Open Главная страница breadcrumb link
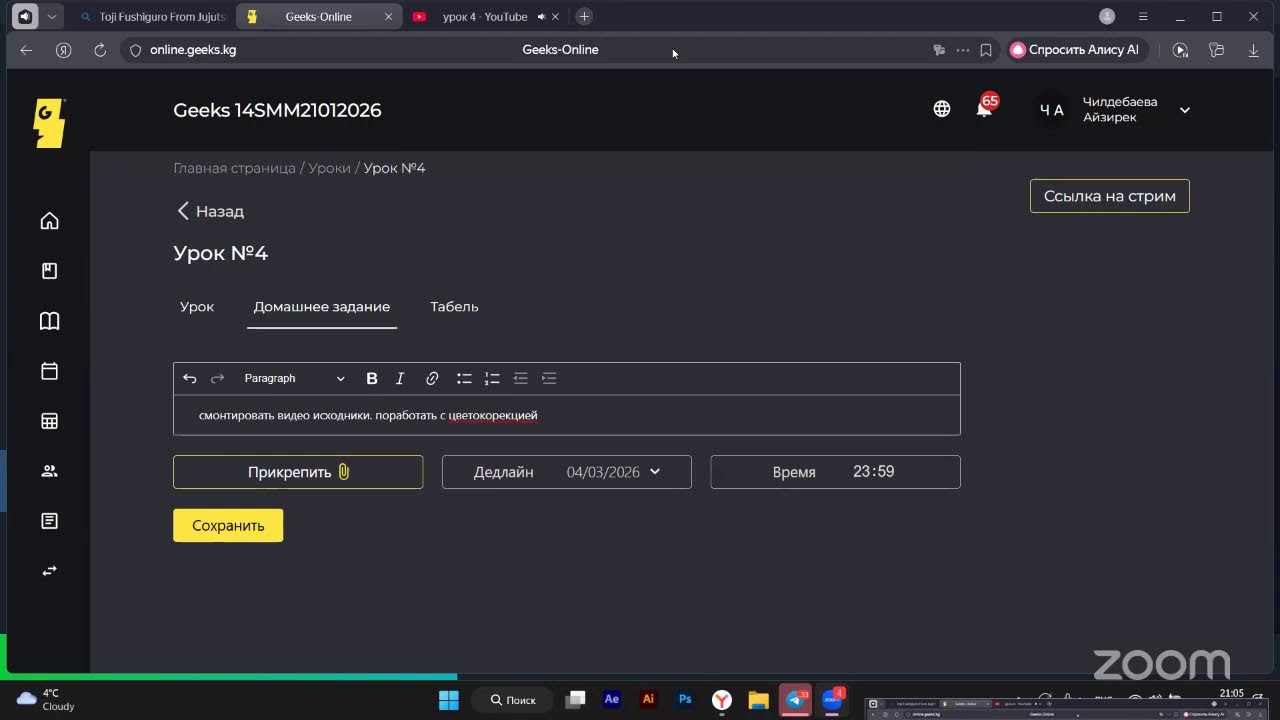Screen dimensions: 1280x720 tap(234, 168)
